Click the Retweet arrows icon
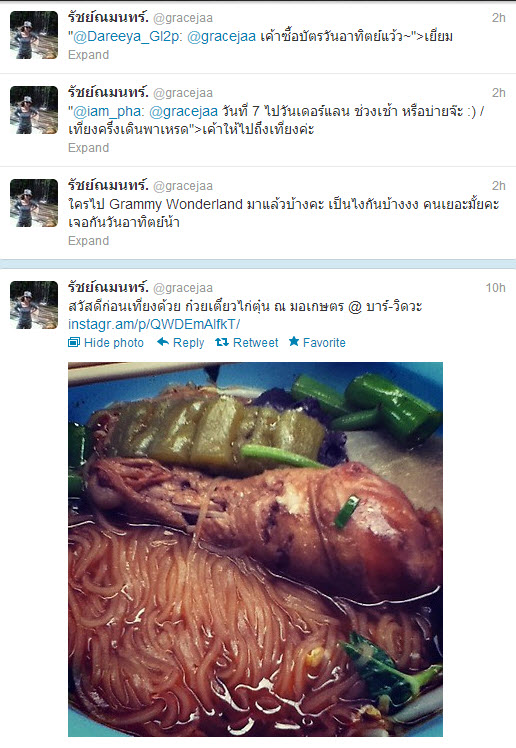The image size is (516, 748). click(x=222, y=342)
